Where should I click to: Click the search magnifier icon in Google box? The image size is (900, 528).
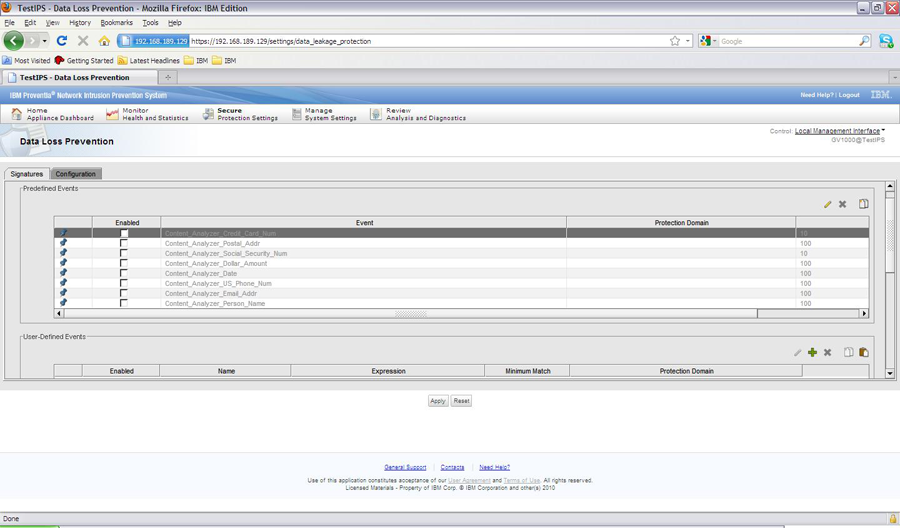click(x=864, y=41)
